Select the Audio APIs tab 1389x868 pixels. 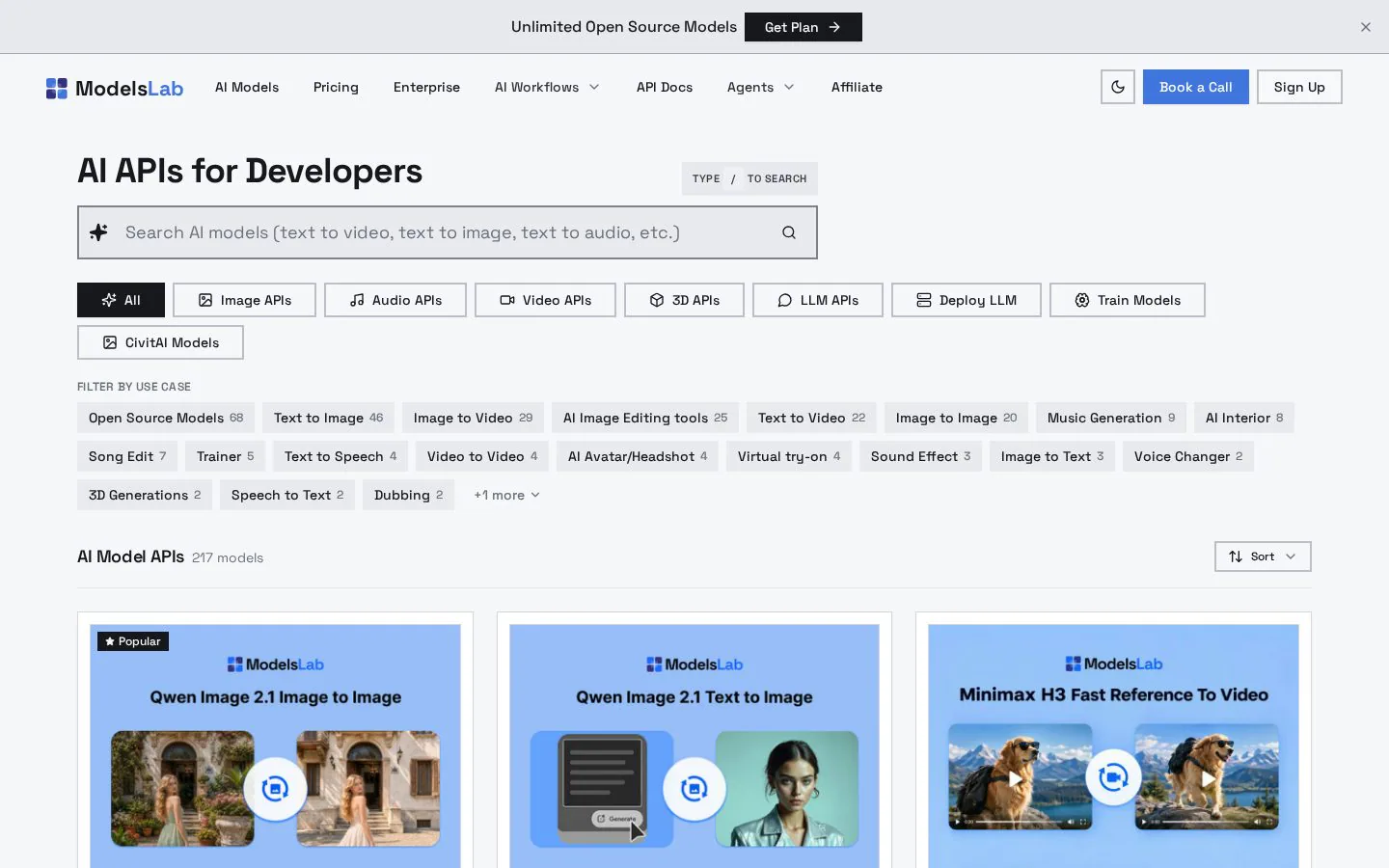tap(395, 300)
